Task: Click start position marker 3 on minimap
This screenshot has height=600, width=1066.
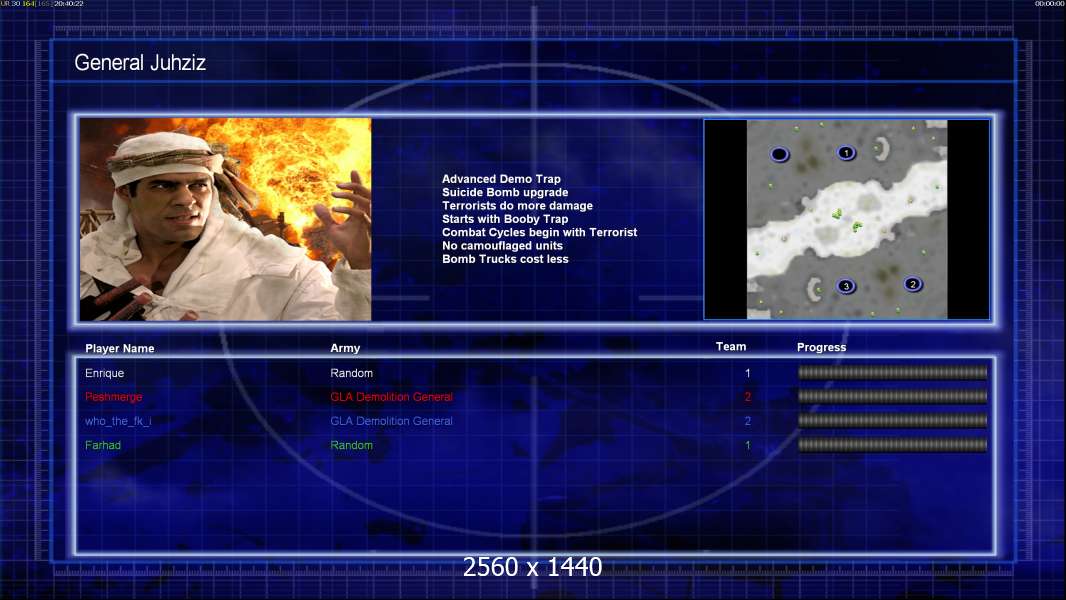Action: coord(846,286)
